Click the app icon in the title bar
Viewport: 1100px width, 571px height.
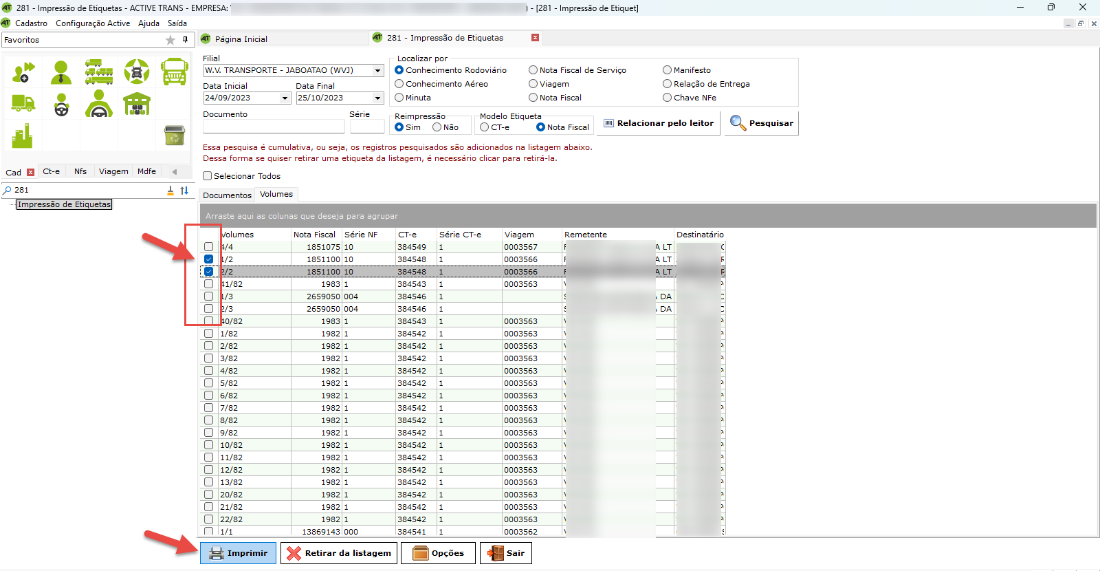tap(7, 8)
